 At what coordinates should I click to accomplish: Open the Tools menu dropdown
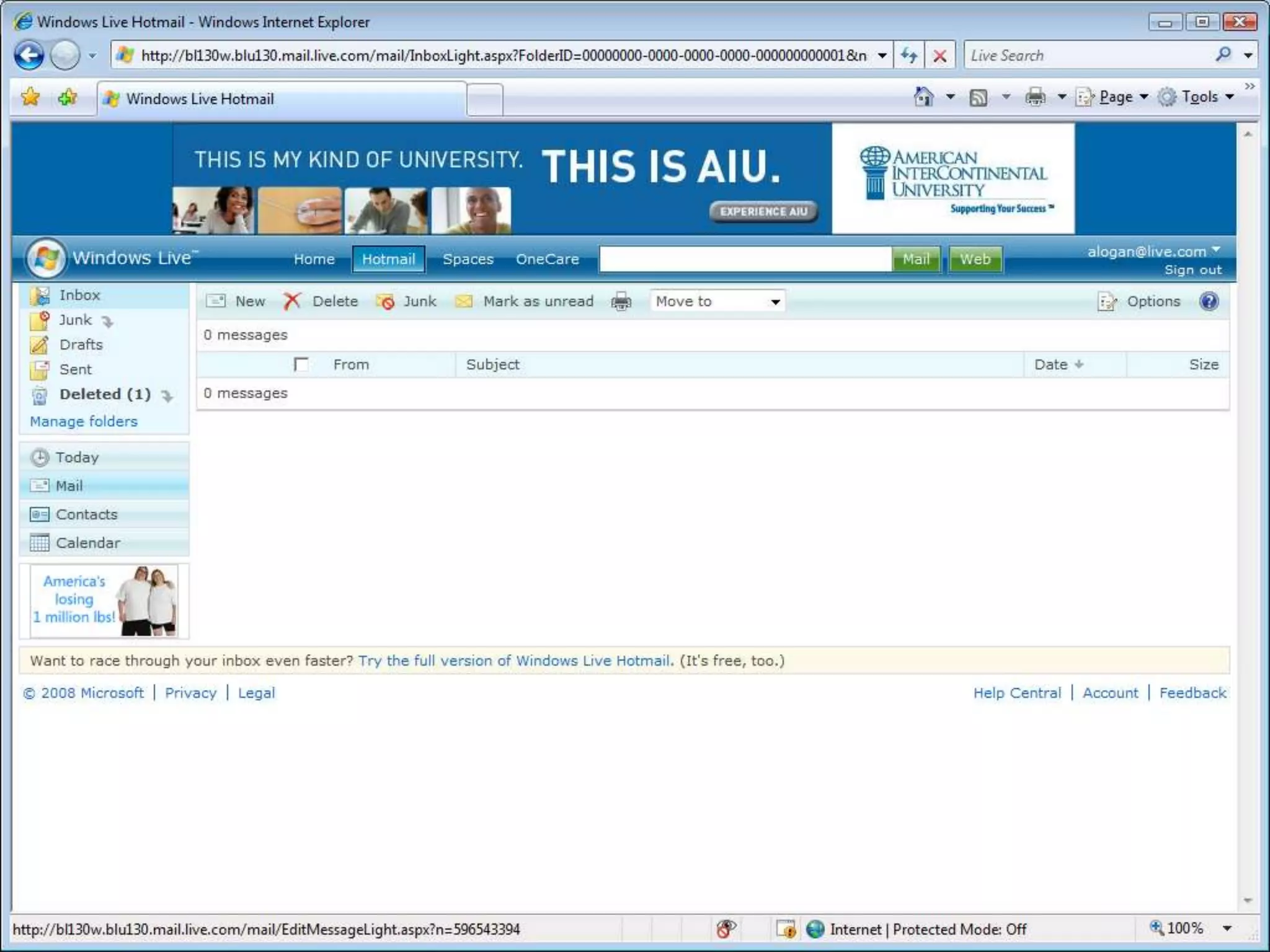coord(1196,97)
